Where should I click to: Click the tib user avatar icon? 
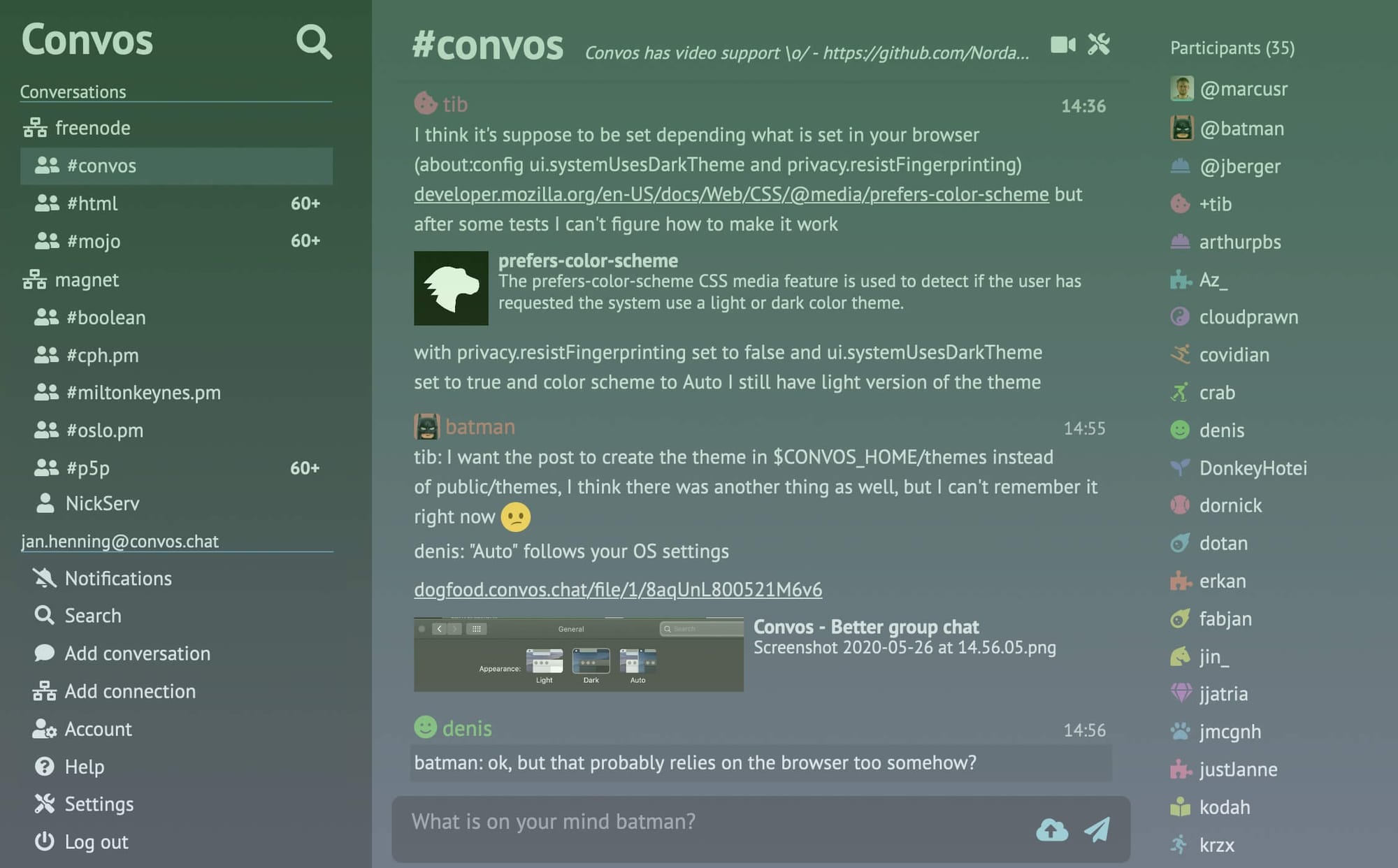(425, 103)
